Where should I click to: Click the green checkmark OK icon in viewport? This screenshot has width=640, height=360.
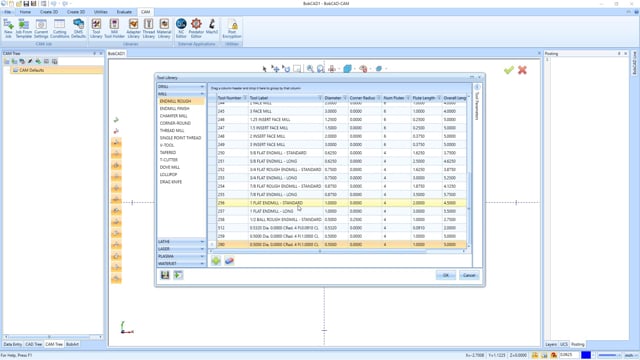click(x=509, y=70)
